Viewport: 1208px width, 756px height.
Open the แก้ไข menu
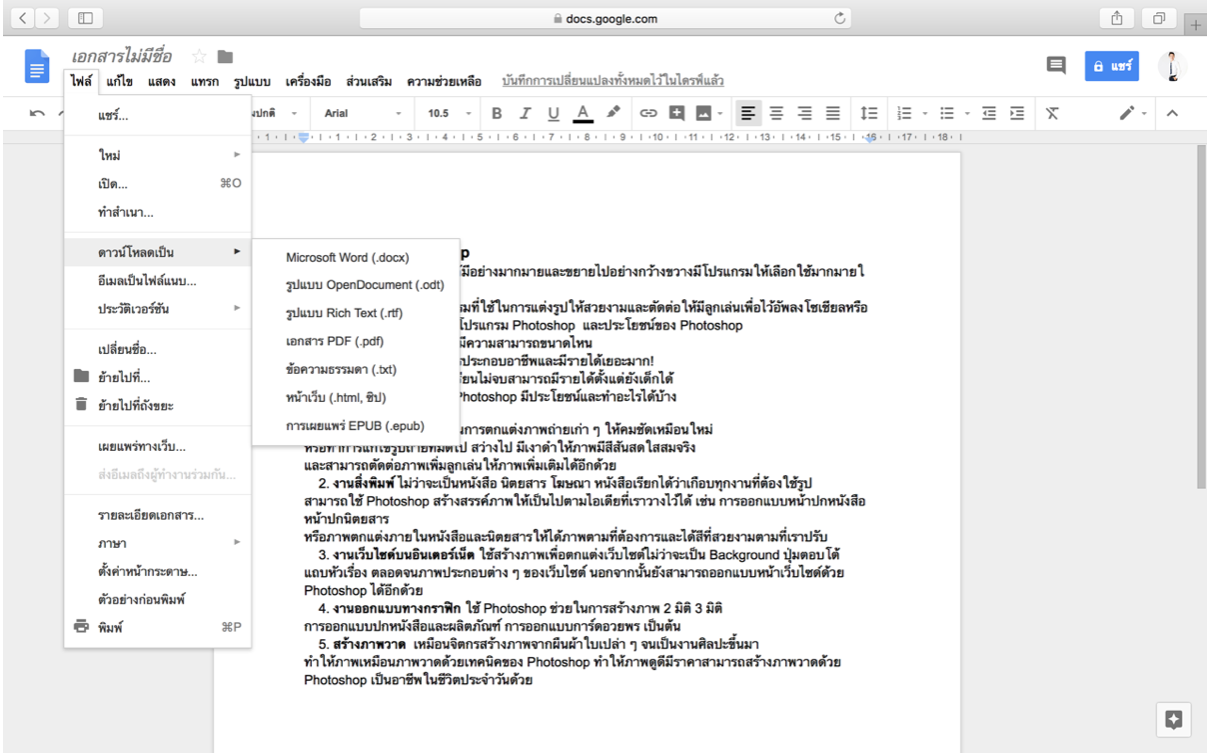pos(120,81)
